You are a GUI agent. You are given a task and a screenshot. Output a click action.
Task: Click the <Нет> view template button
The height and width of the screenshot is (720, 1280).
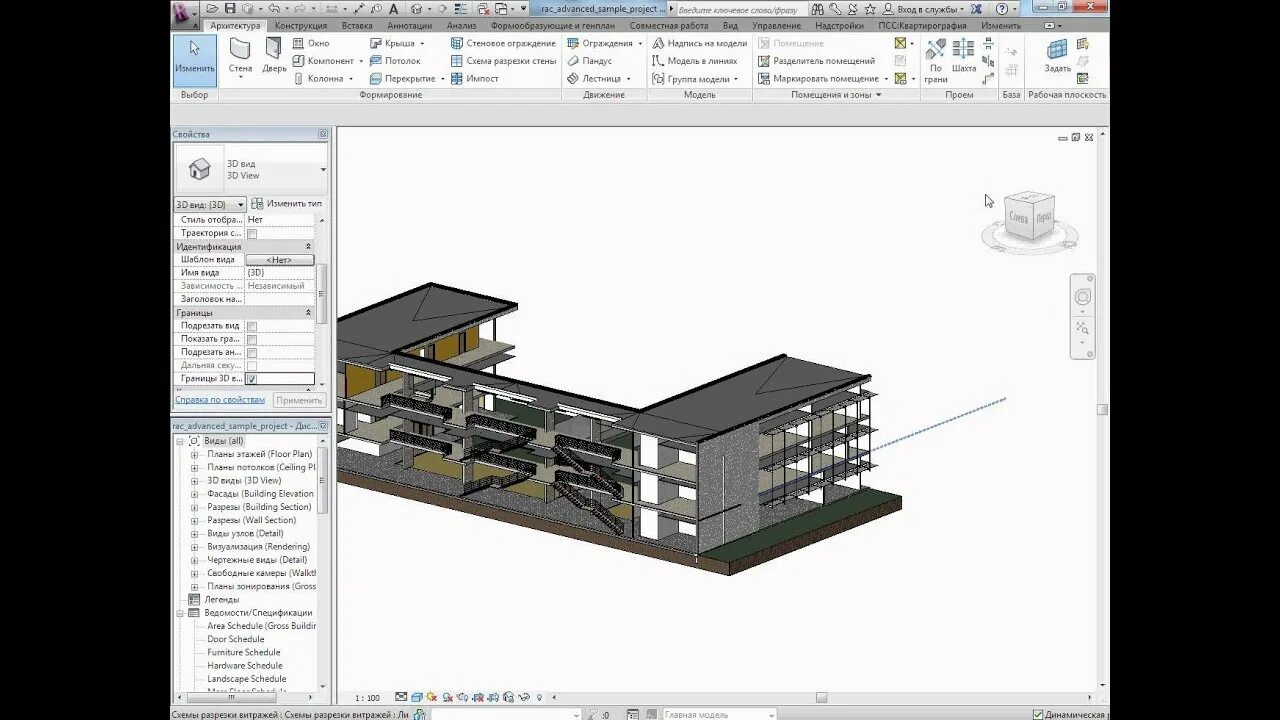coord(280,260)
